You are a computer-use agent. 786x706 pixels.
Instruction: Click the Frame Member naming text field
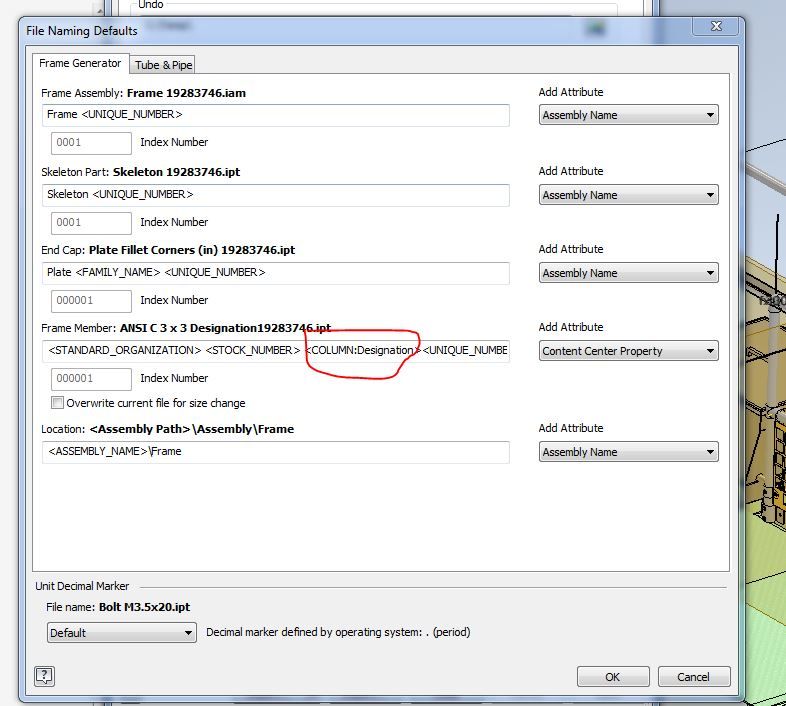coord(276,350)
